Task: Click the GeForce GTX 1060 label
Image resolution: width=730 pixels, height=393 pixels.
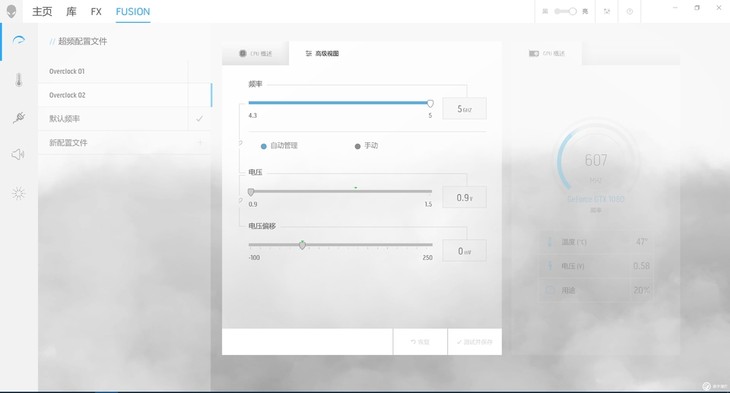Action: (595, 199)
